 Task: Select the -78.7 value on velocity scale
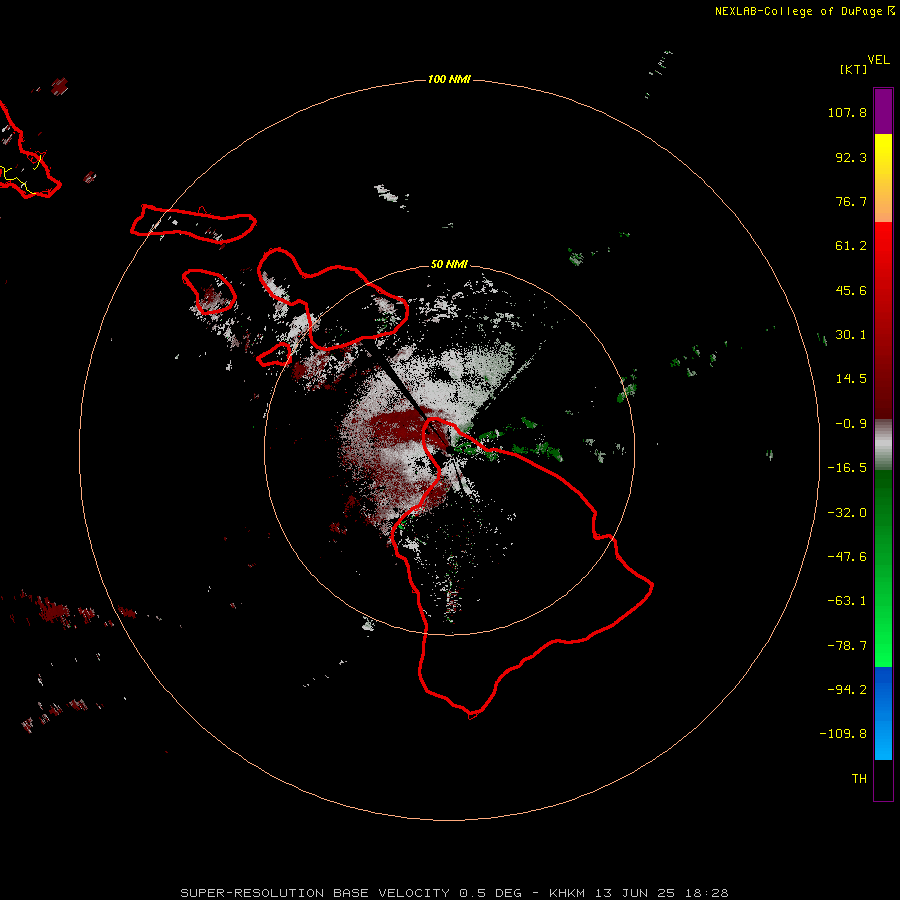tap(847, 646)
